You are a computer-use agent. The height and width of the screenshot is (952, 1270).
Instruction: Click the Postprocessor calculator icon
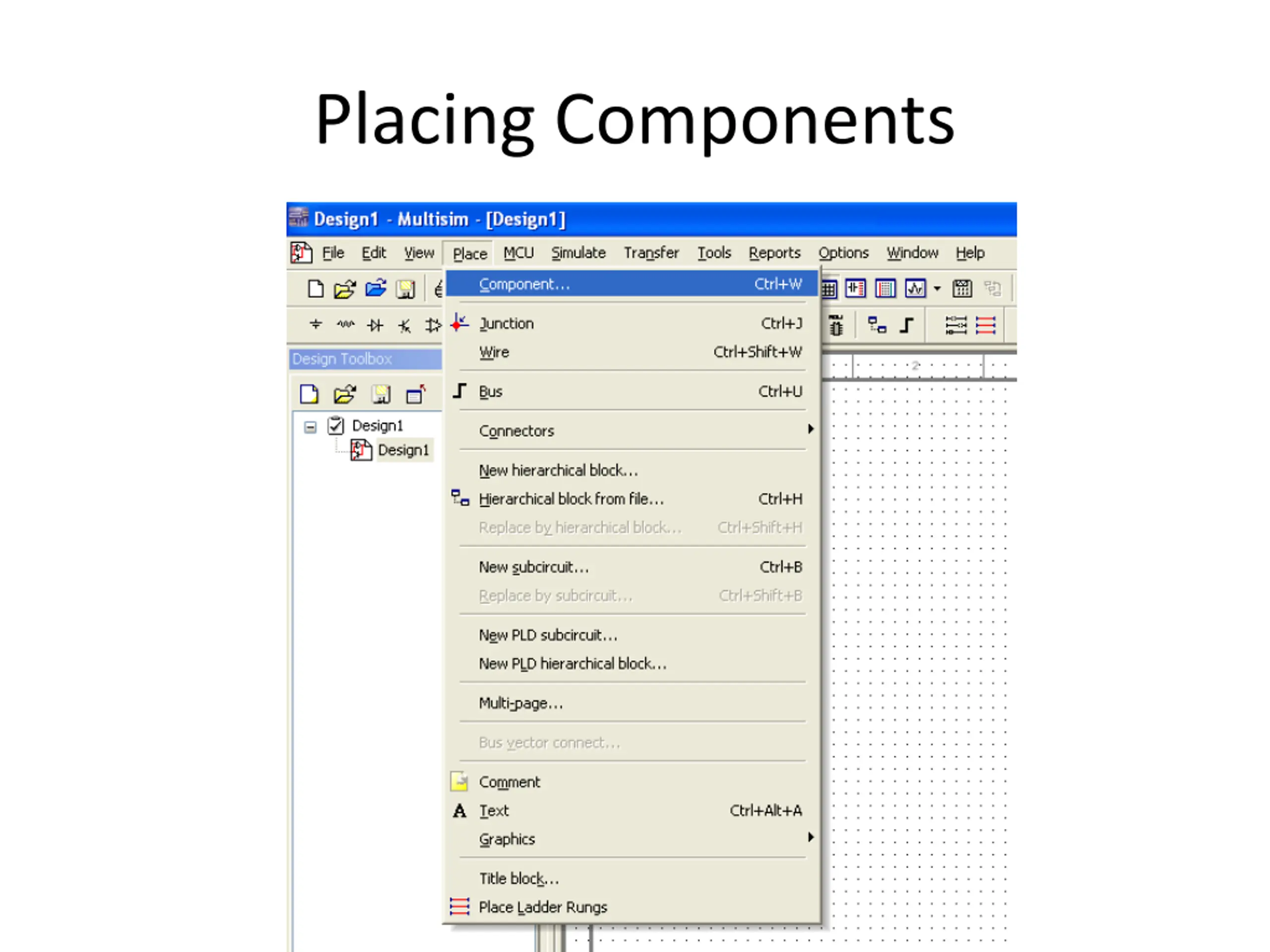(x=962, y=288)
